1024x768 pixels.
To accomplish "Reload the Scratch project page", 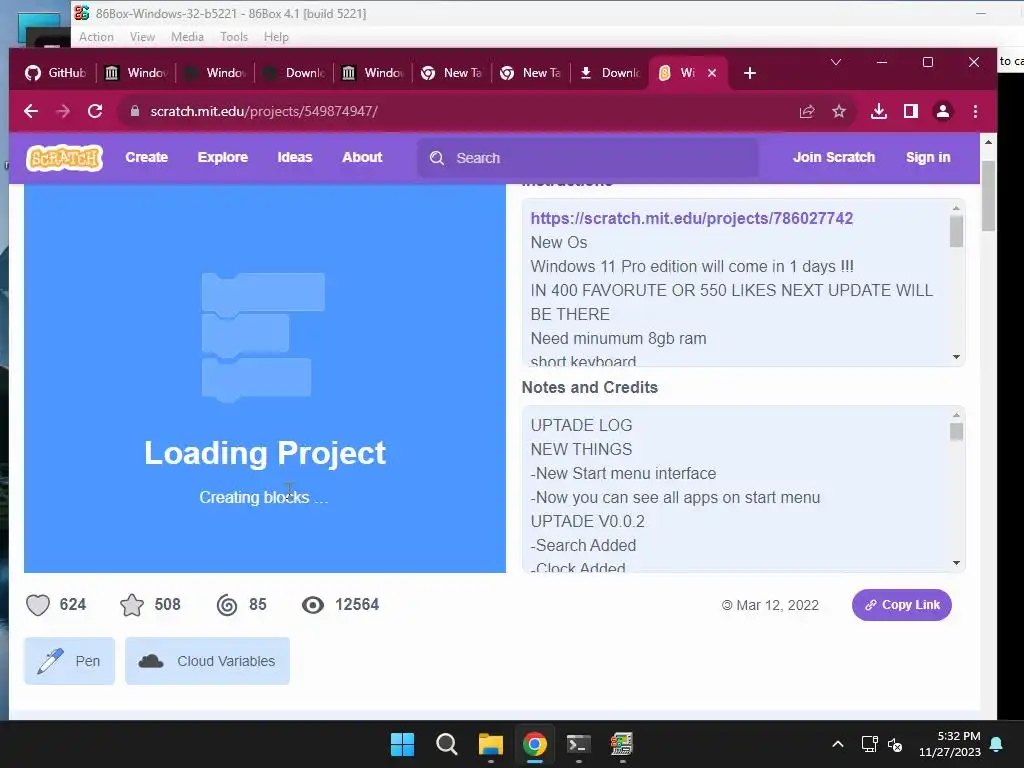I will coord(95,111).
